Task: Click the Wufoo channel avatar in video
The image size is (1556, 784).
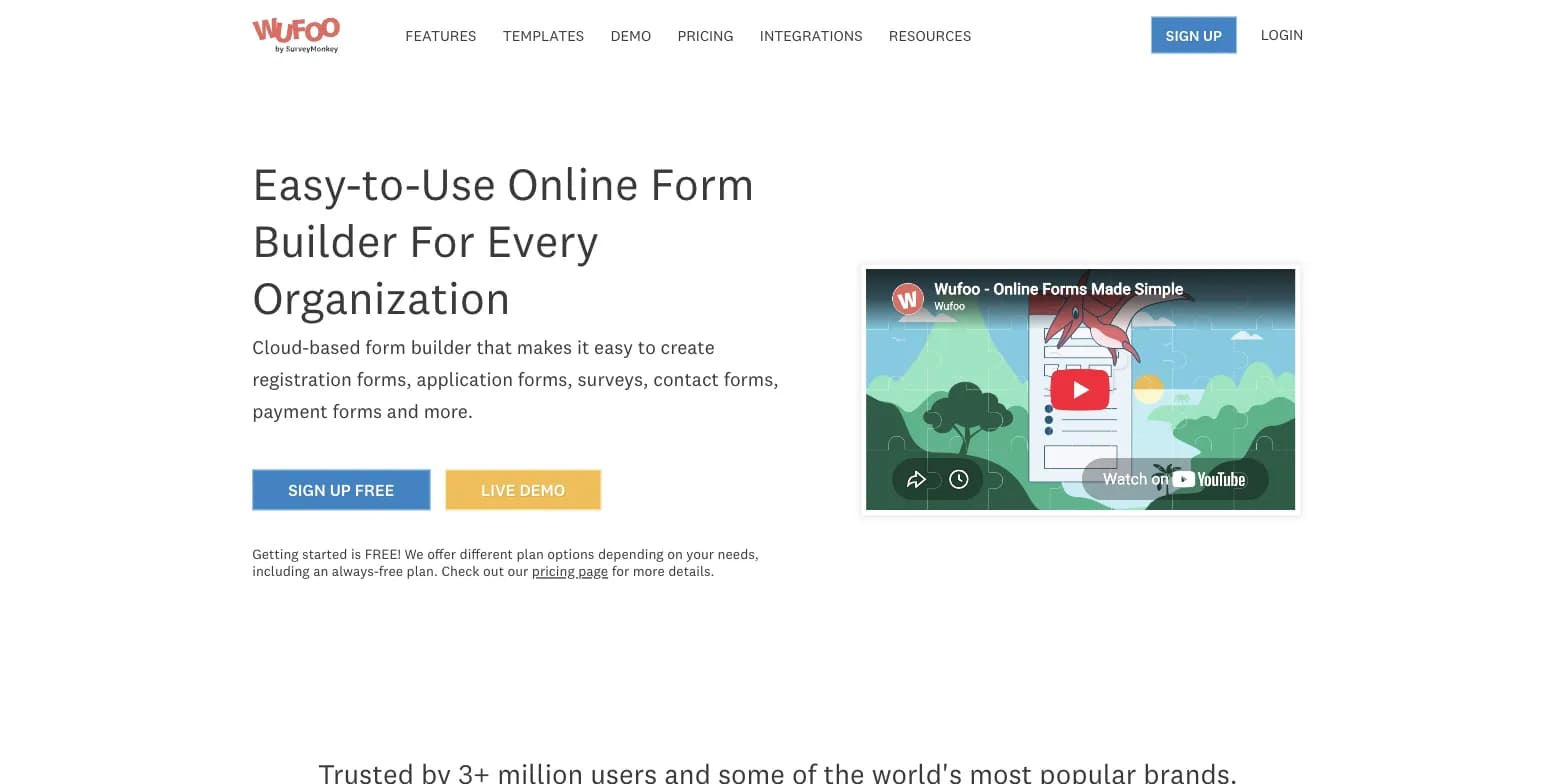Action: 908,298
